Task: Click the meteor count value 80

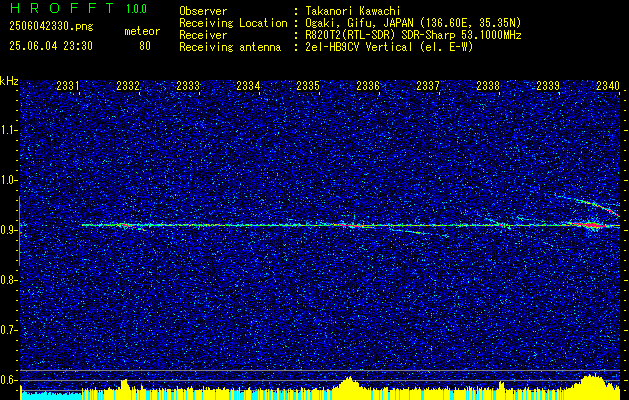Action: click(x=145, y=46)
